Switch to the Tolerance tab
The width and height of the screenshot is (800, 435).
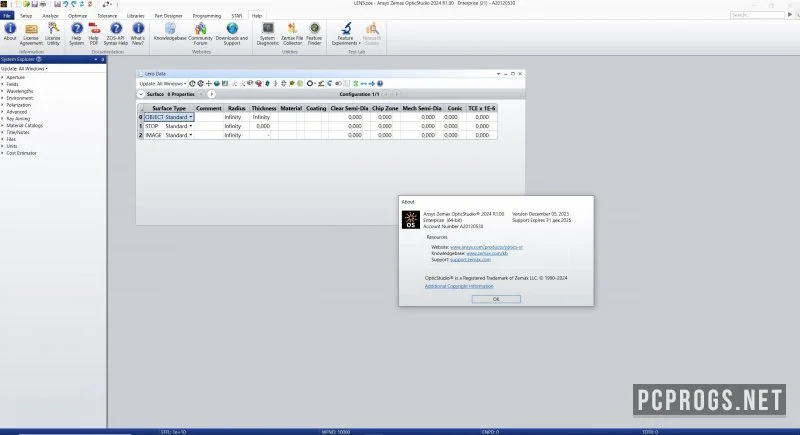click(107, 16)
